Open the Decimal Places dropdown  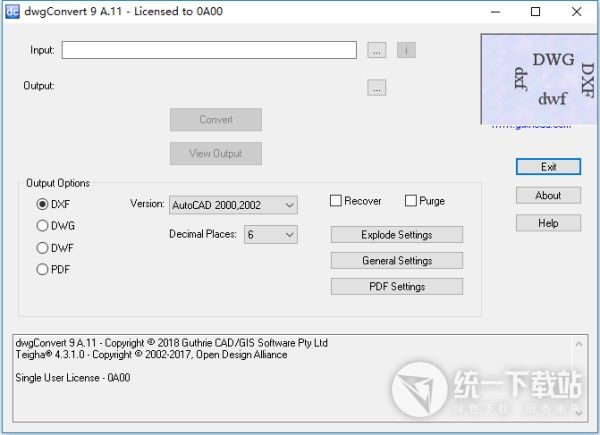click(271, 235)
